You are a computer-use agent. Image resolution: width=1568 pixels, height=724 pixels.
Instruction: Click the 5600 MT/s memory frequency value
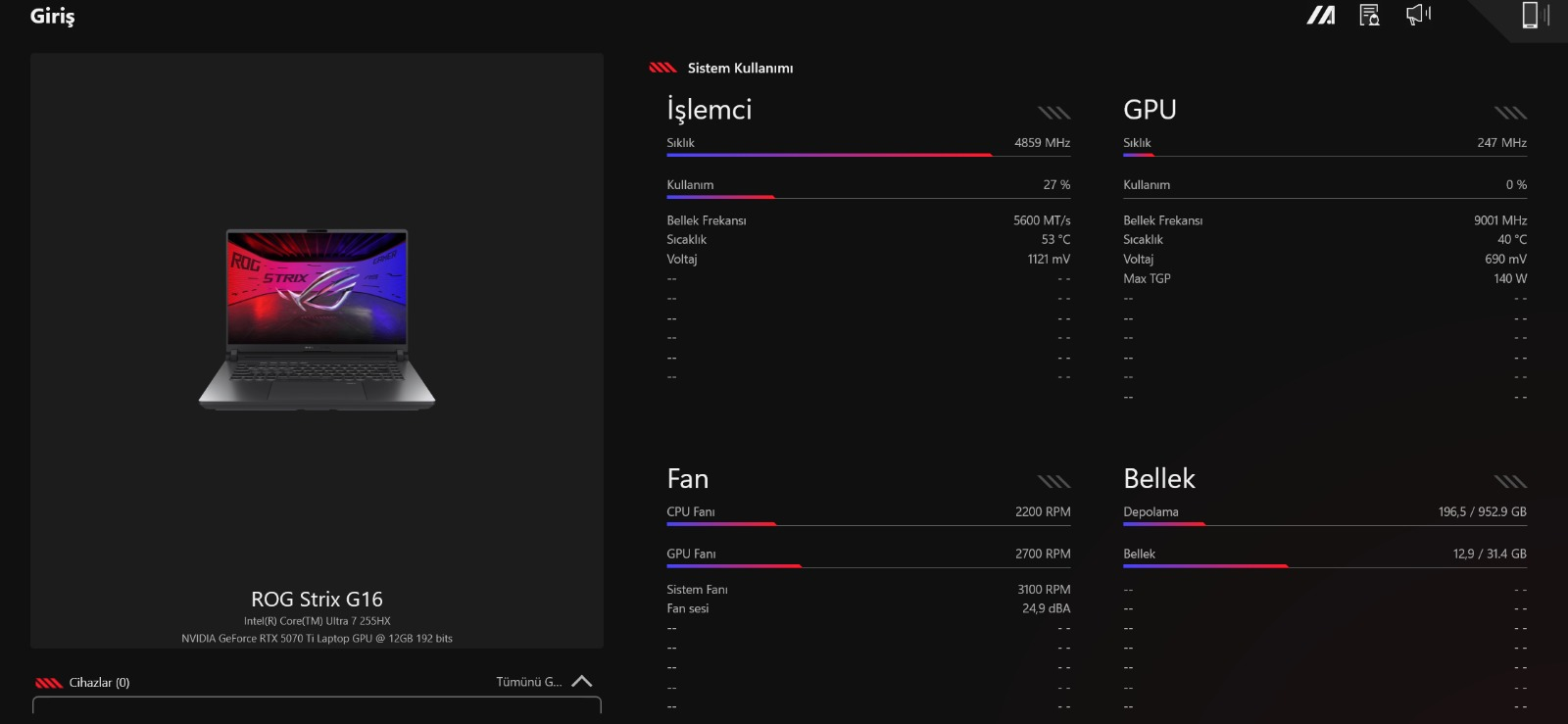1042,220
